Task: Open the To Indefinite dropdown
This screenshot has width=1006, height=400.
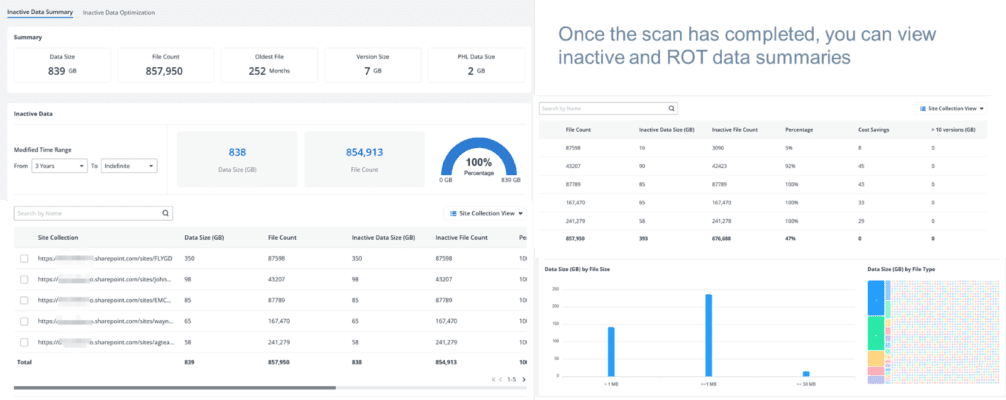Action: [x=129, y=166]
